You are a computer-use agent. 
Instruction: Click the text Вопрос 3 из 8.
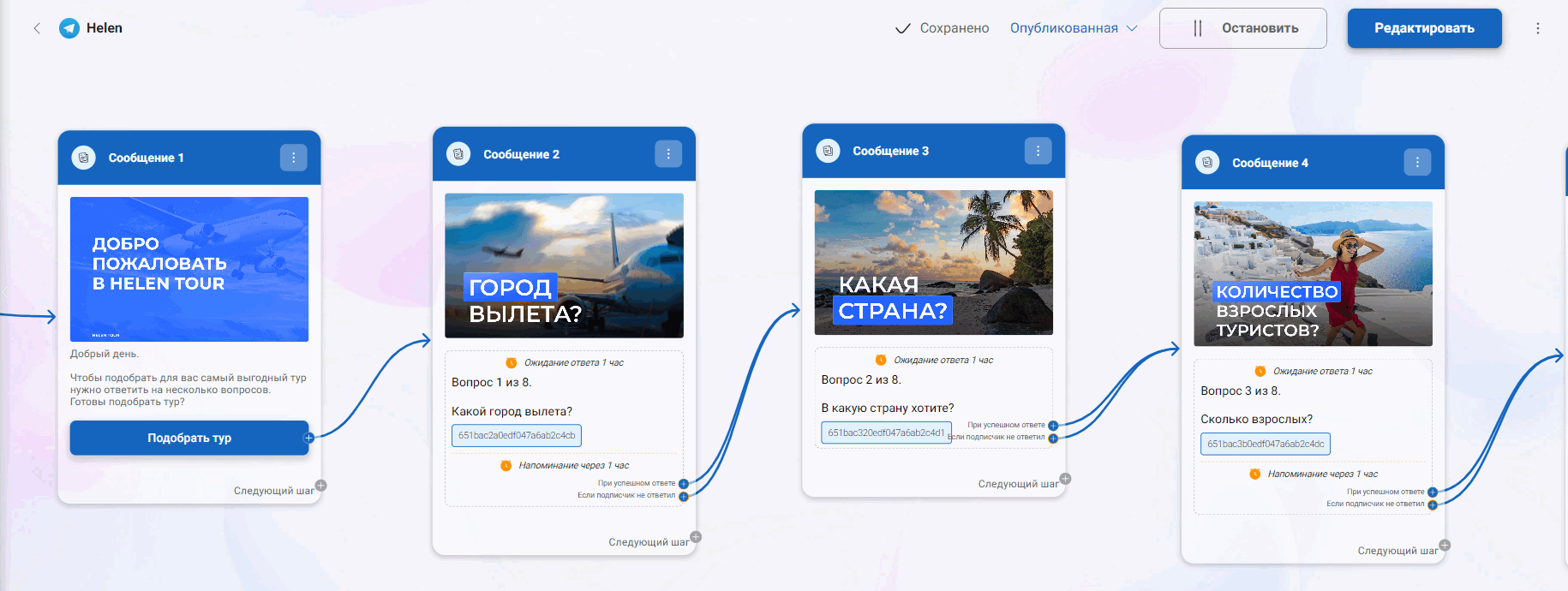(1240, 391)
